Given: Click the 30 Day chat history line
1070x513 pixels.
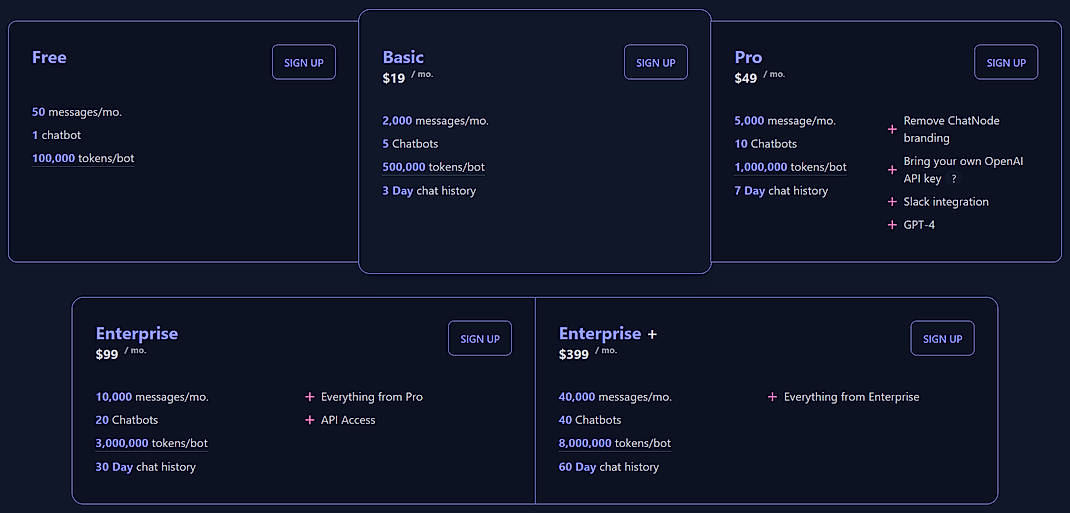Looking at the screenshot, I should pos(146,467).
